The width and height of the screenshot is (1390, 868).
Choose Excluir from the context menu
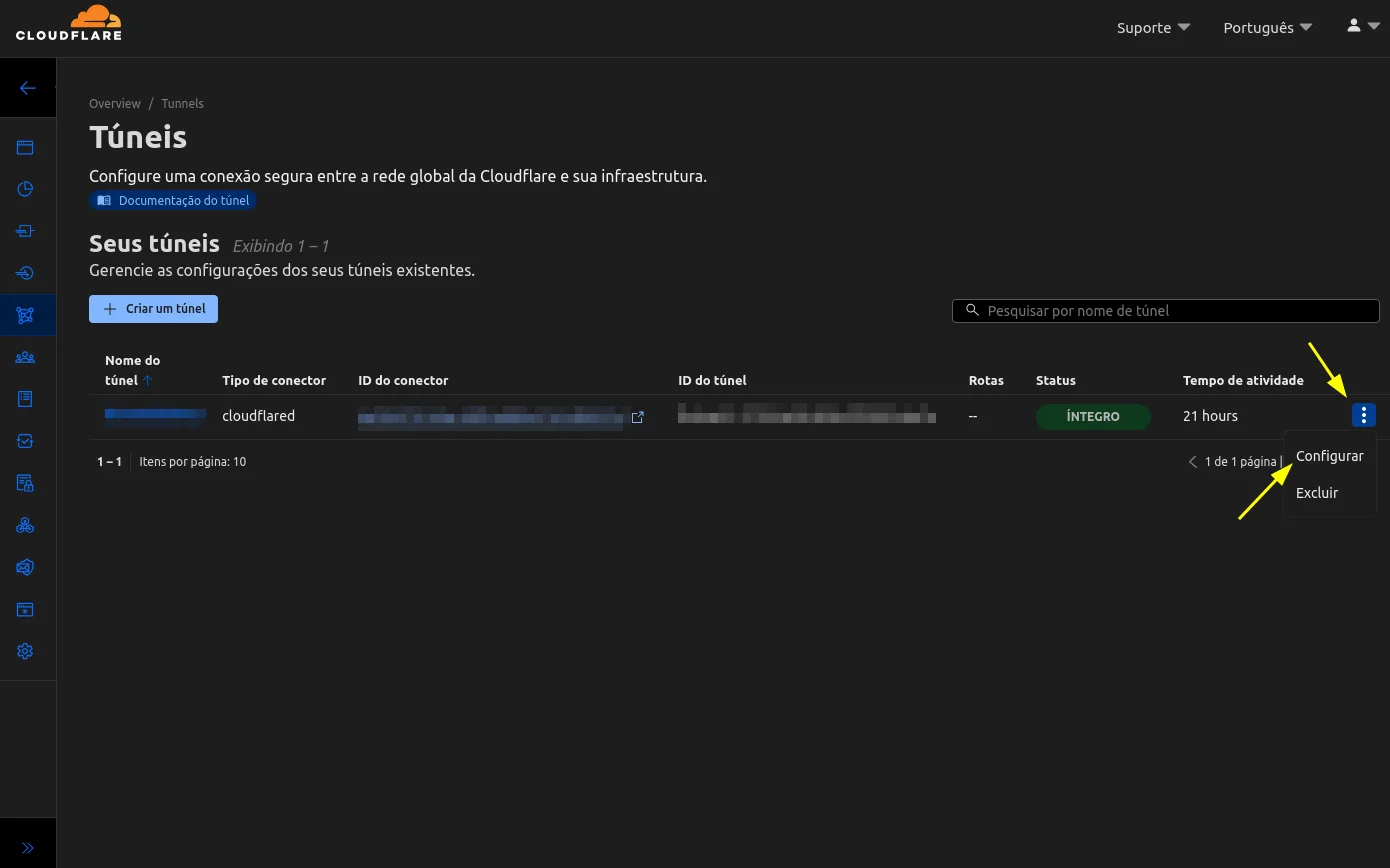(x=1317, y=493)
